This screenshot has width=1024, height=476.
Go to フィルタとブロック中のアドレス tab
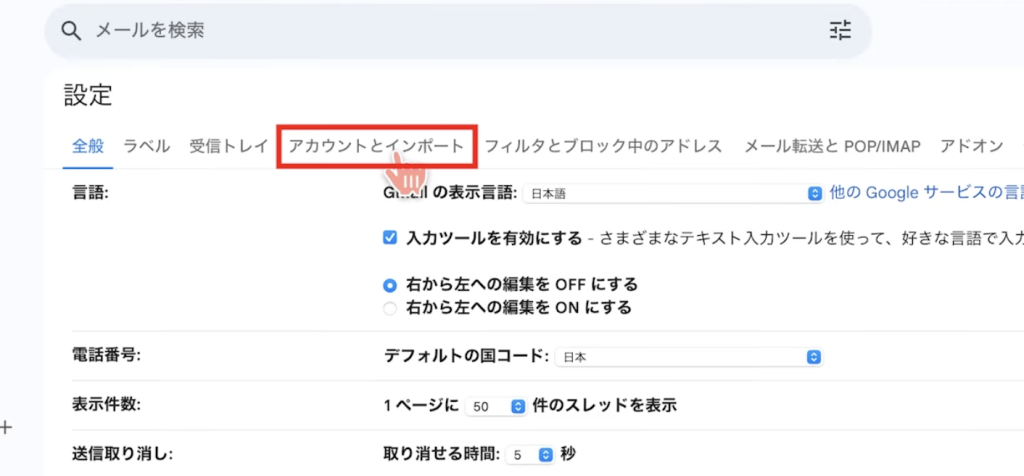point(603,146)
